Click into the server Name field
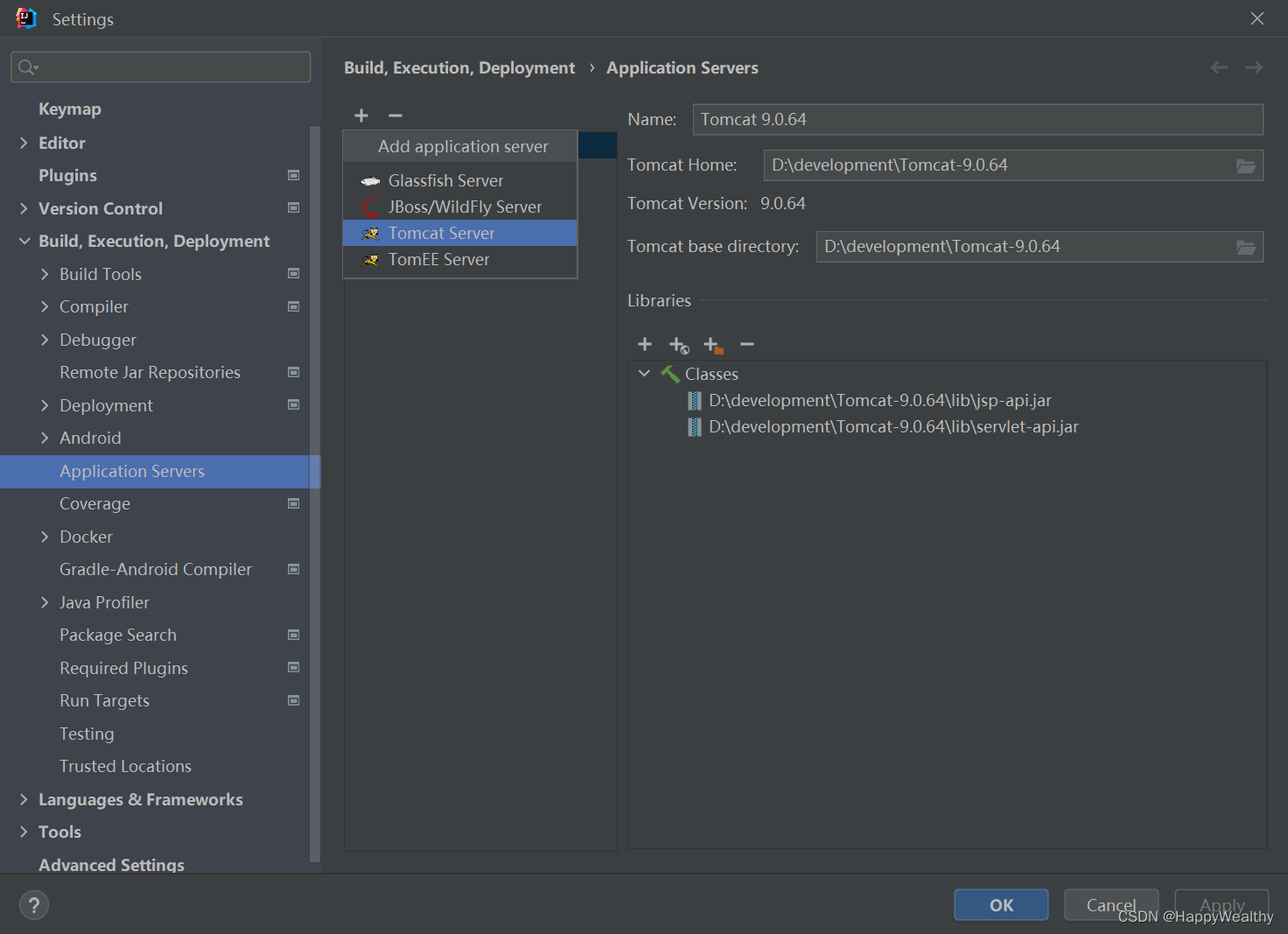1288x934 pixels. pos(978,119)
